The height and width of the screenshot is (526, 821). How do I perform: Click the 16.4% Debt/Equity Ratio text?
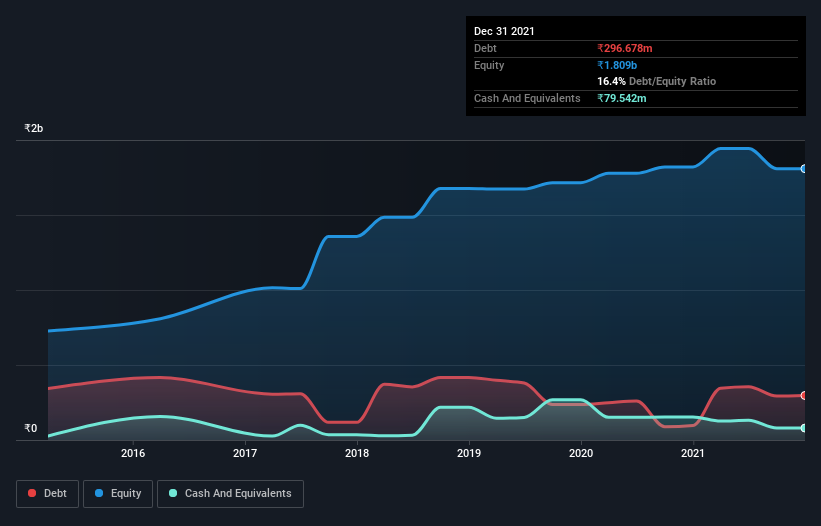click(x=657, y=81)
